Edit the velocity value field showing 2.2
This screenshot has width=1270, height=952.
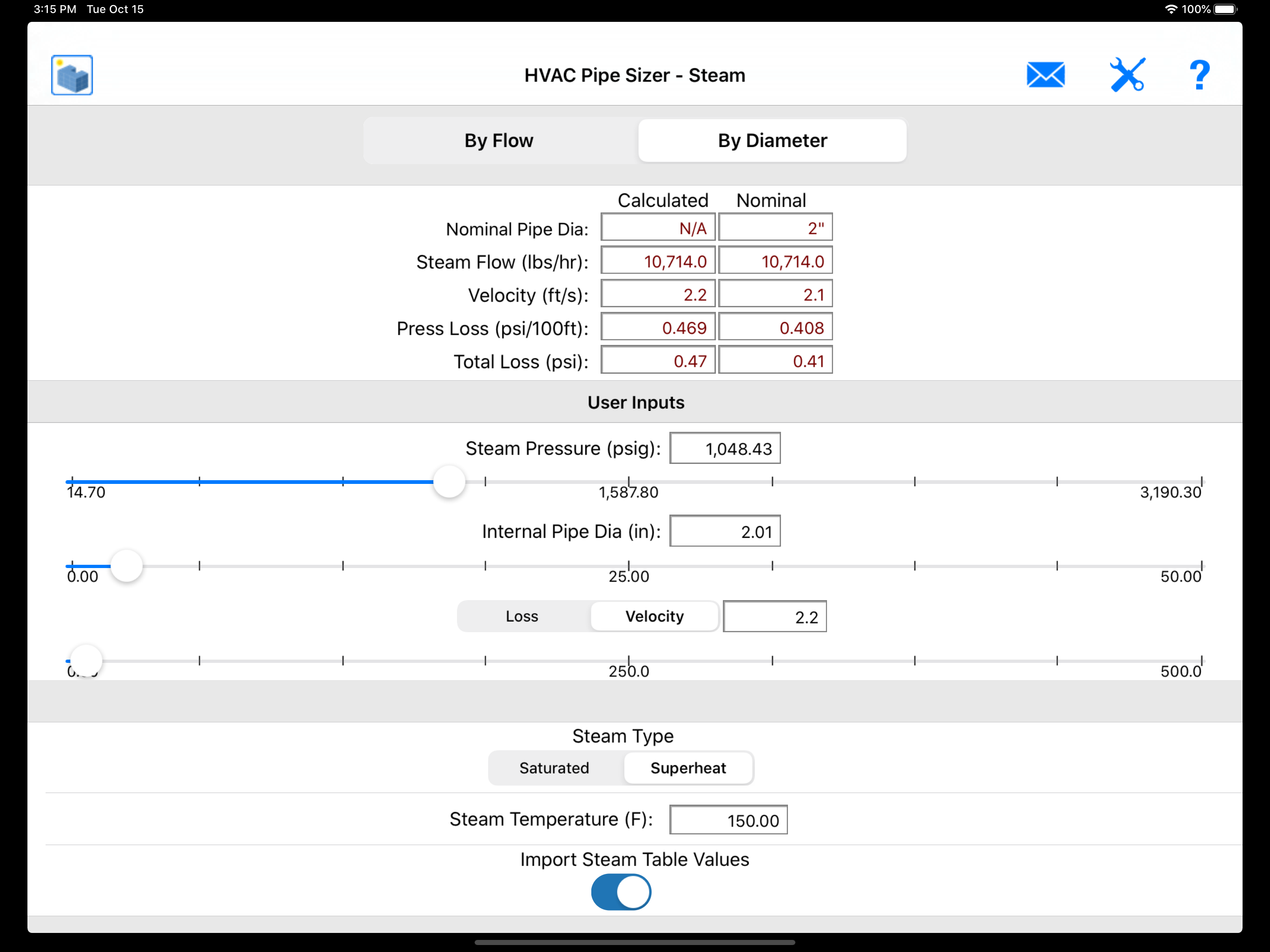[x=774, y=617]
